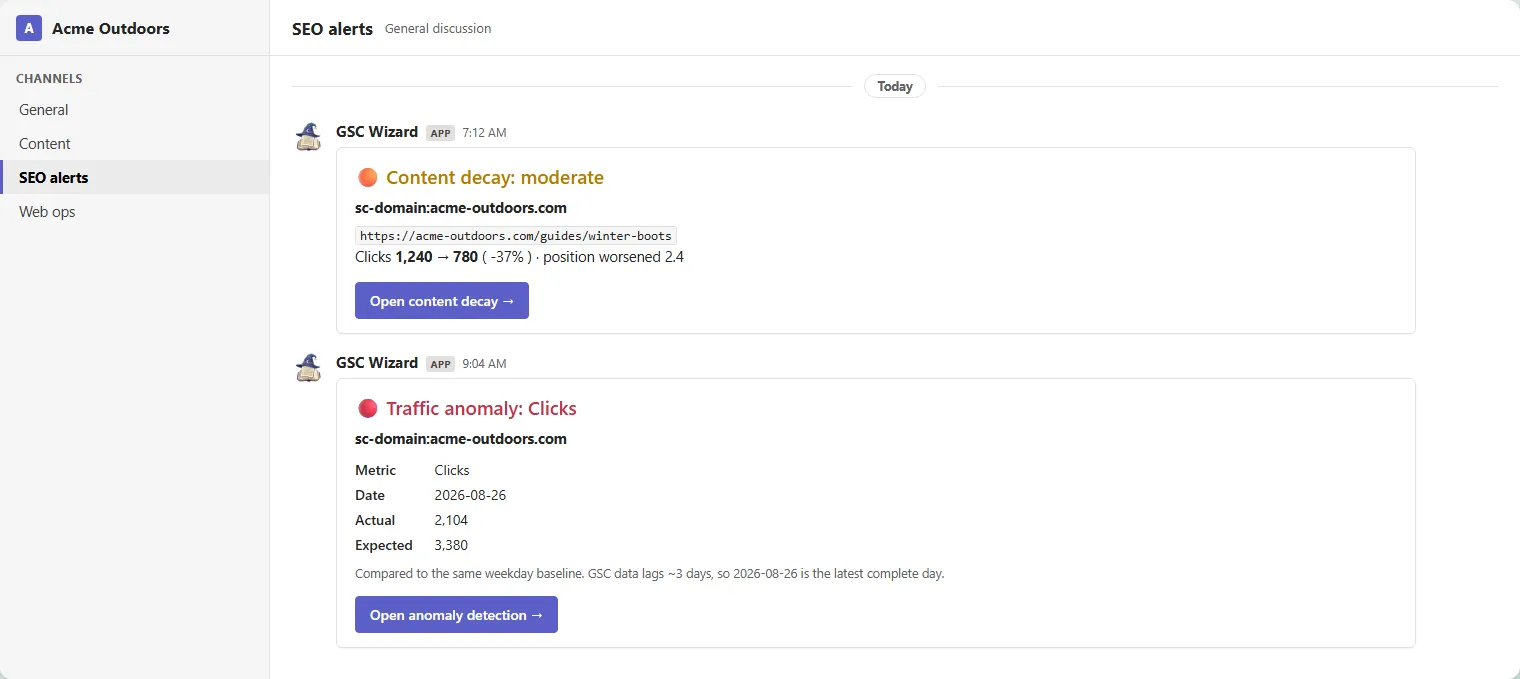Click the Today date divider pill
This screenshot has width=1520, height=679.
[x=895, y=86]
